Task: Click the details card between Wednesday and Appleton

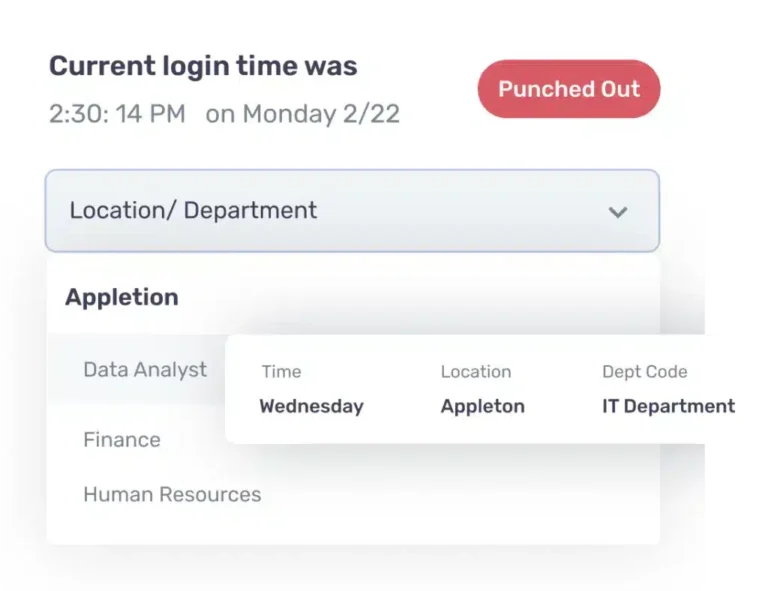Action: (x=402, y=406)
